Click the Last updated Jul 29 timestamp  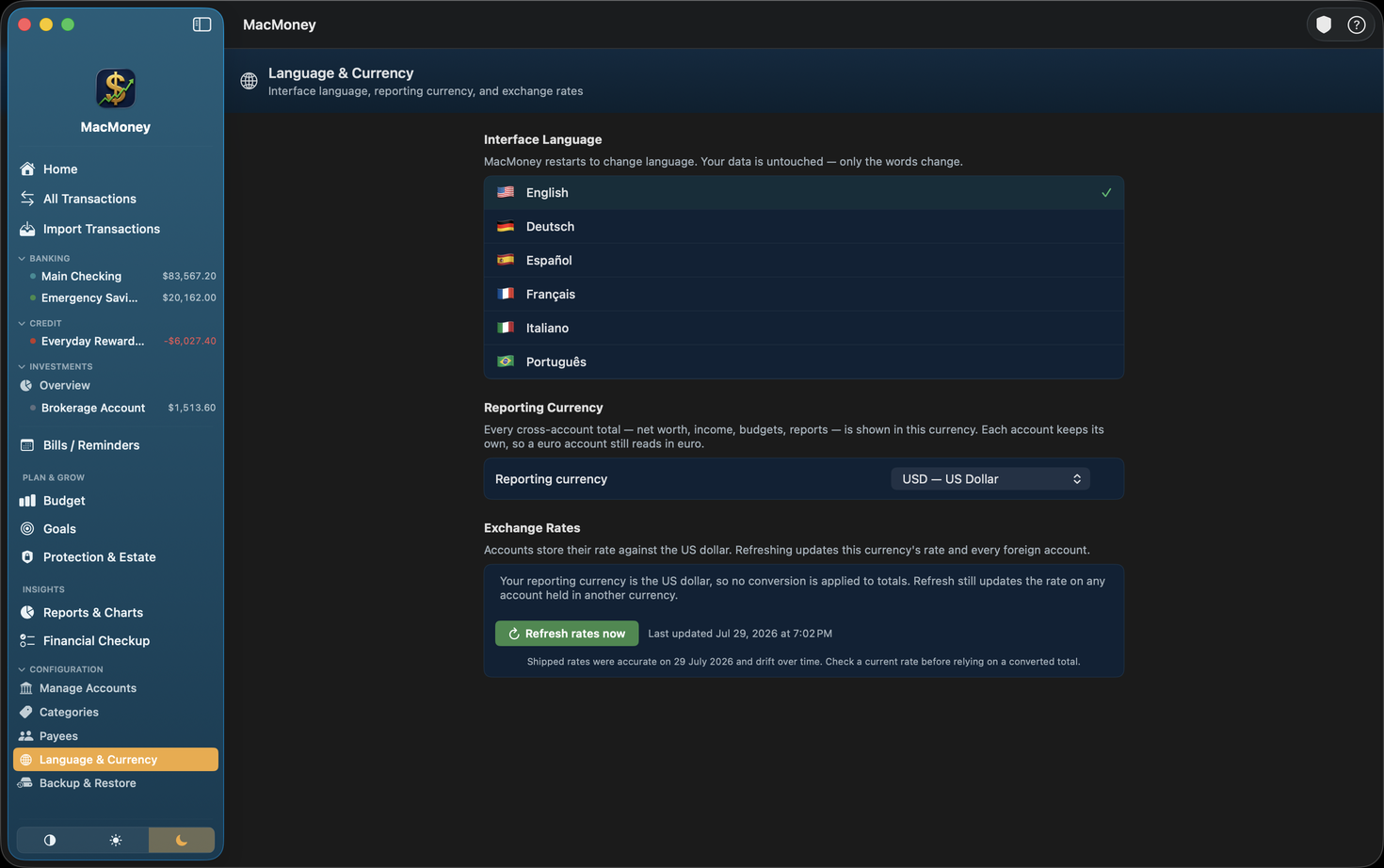click(x=740, y=634)
